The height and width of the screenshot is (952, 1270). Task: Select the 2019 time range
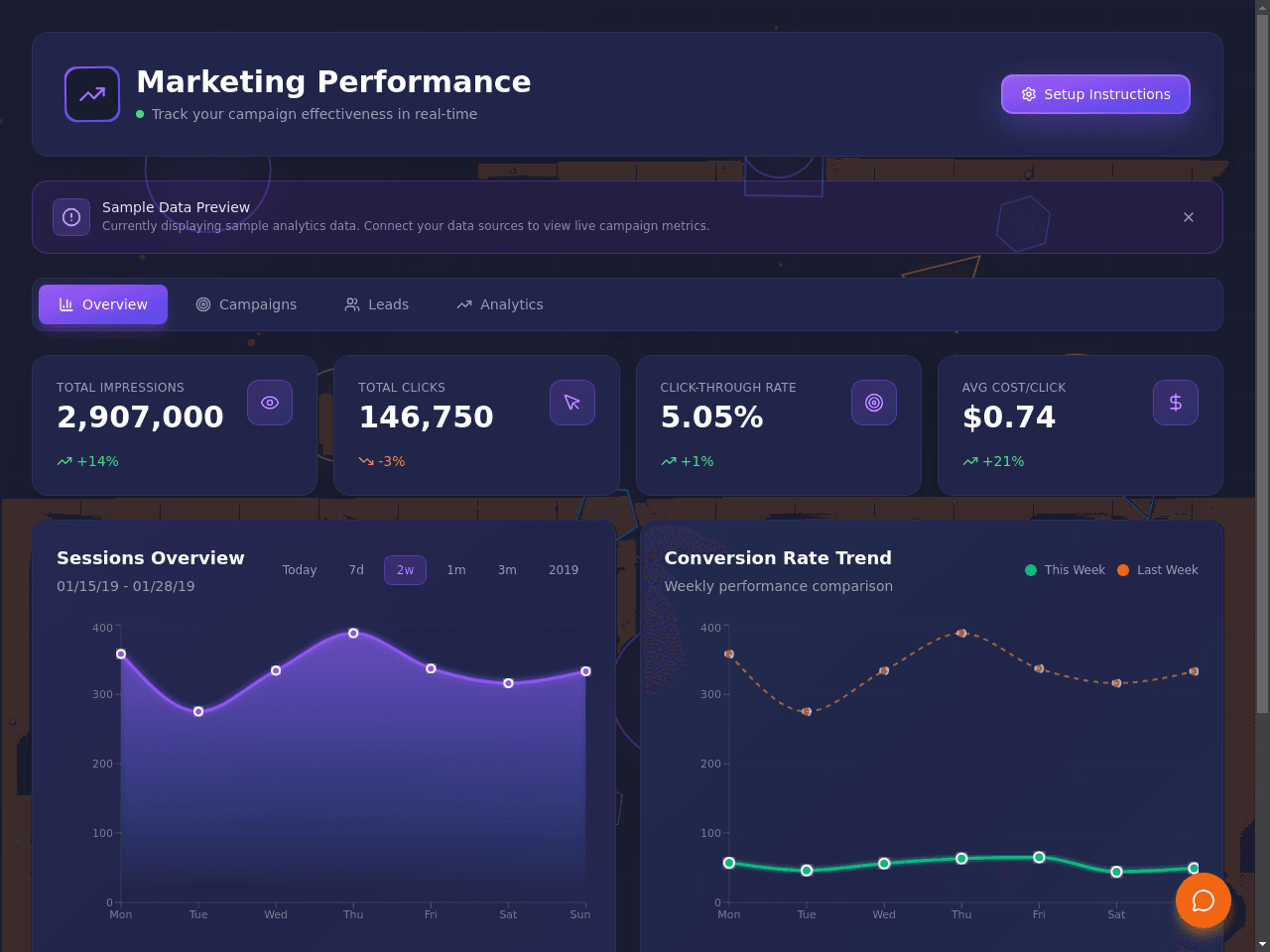(x=564, y=570)
